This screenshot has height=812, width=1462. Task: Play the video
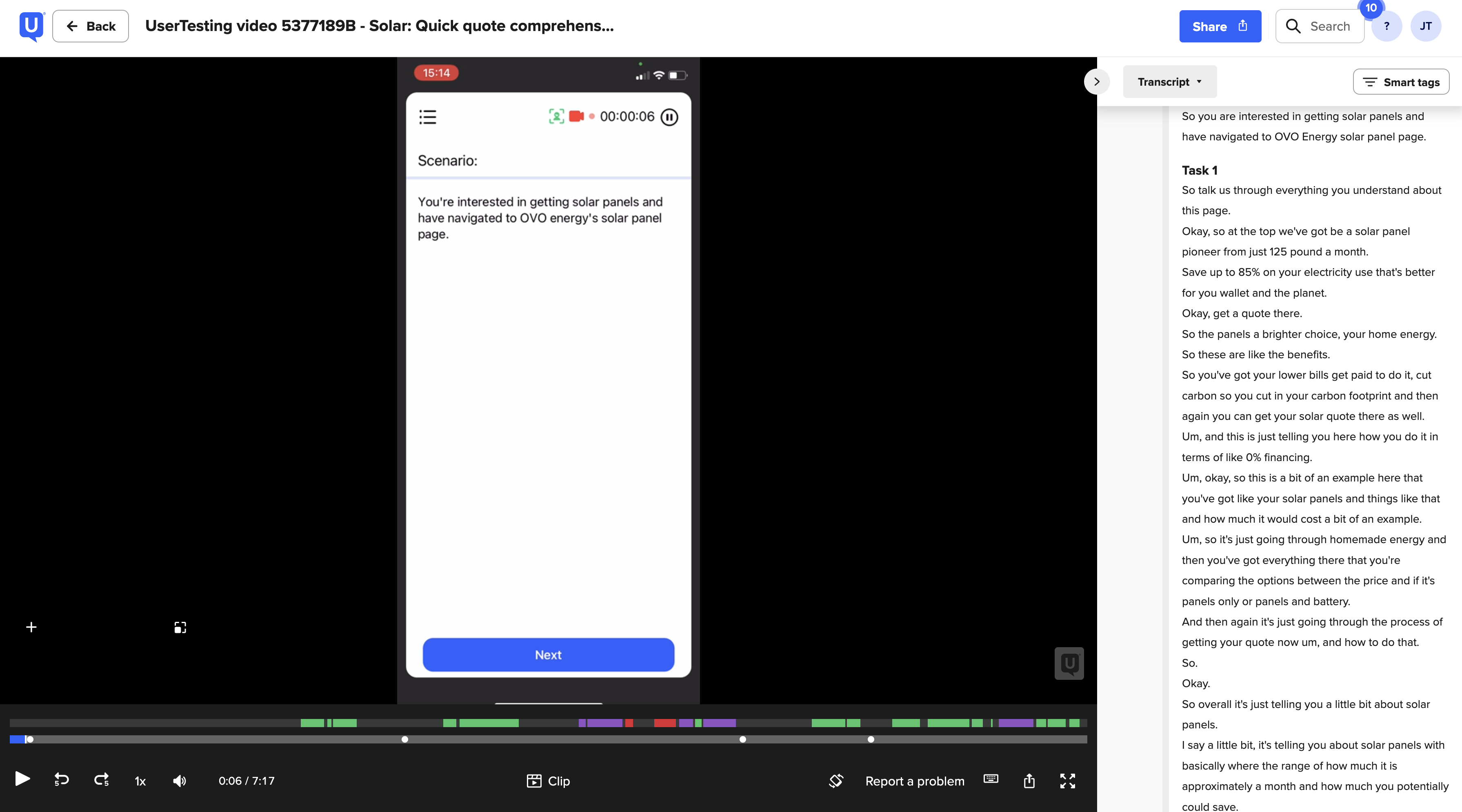click(22, 780)
